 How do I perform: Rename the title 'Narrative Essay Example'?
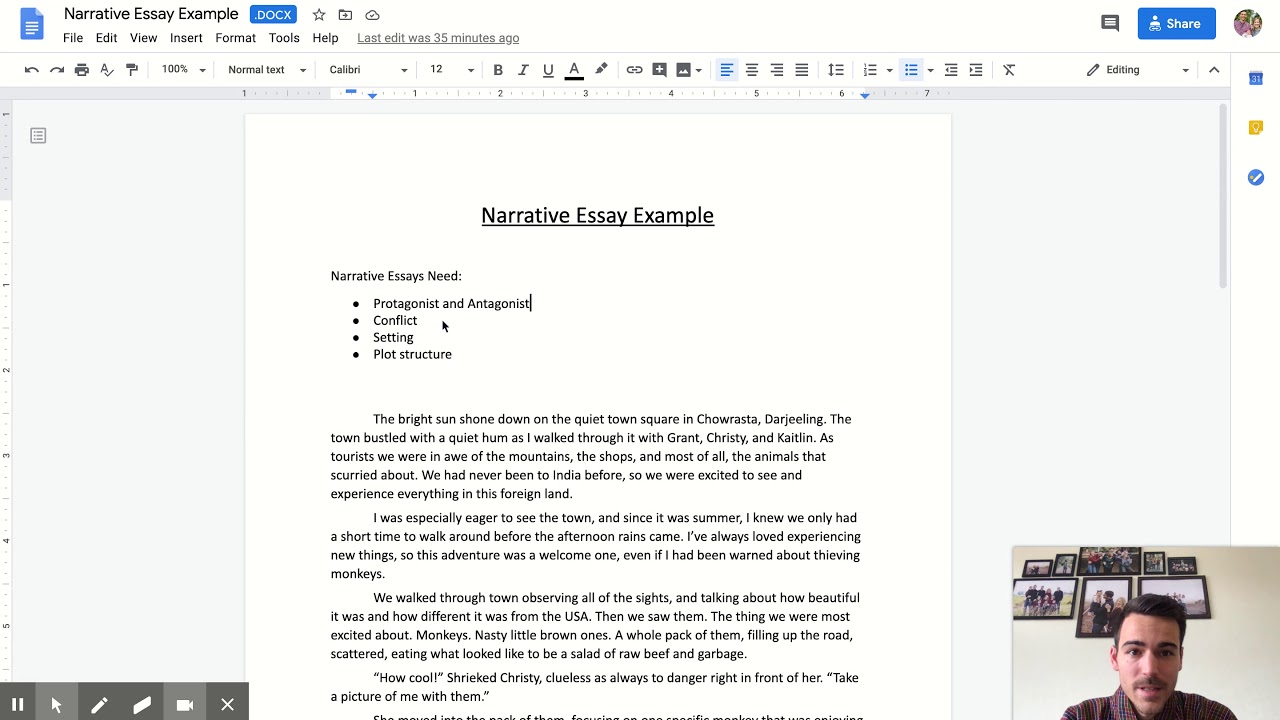pos(151,14)
